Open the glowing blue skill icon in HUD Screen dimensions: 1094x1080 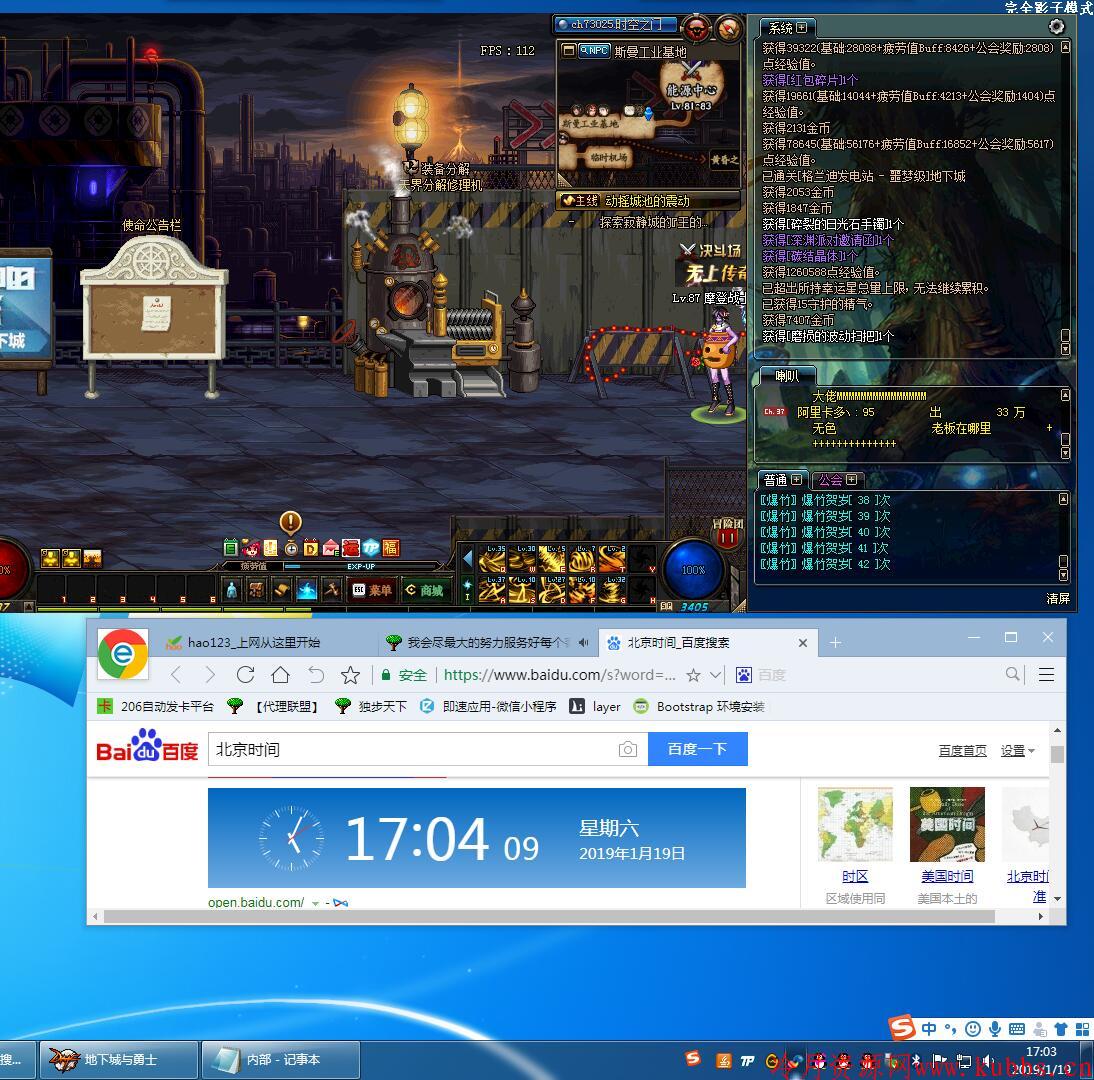(x=307, y=590)
